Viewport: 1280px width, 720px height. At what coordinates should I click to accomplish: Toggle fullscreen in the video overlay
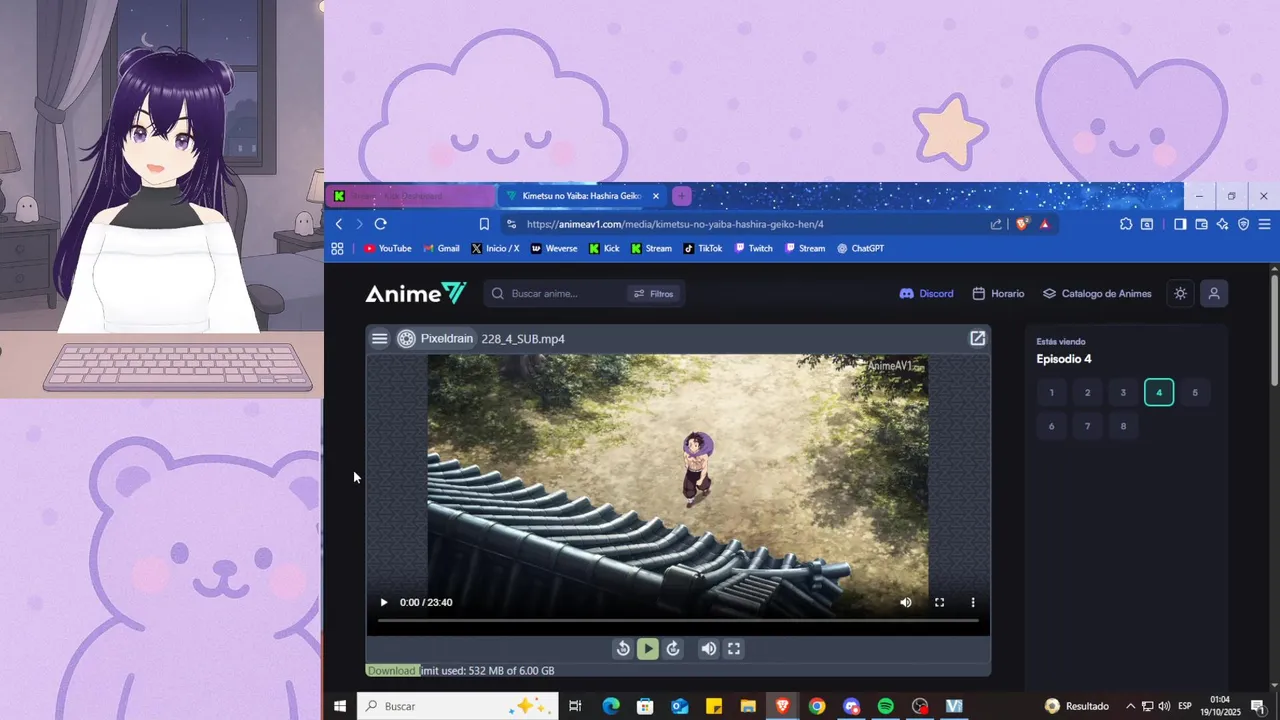coord(939,603)
